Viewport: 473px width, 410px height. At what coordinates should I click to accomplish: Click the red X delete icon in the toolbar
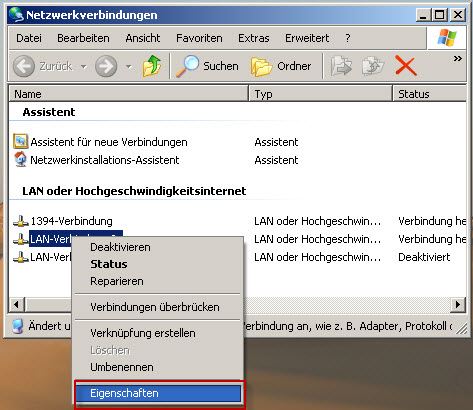[405, 66]
